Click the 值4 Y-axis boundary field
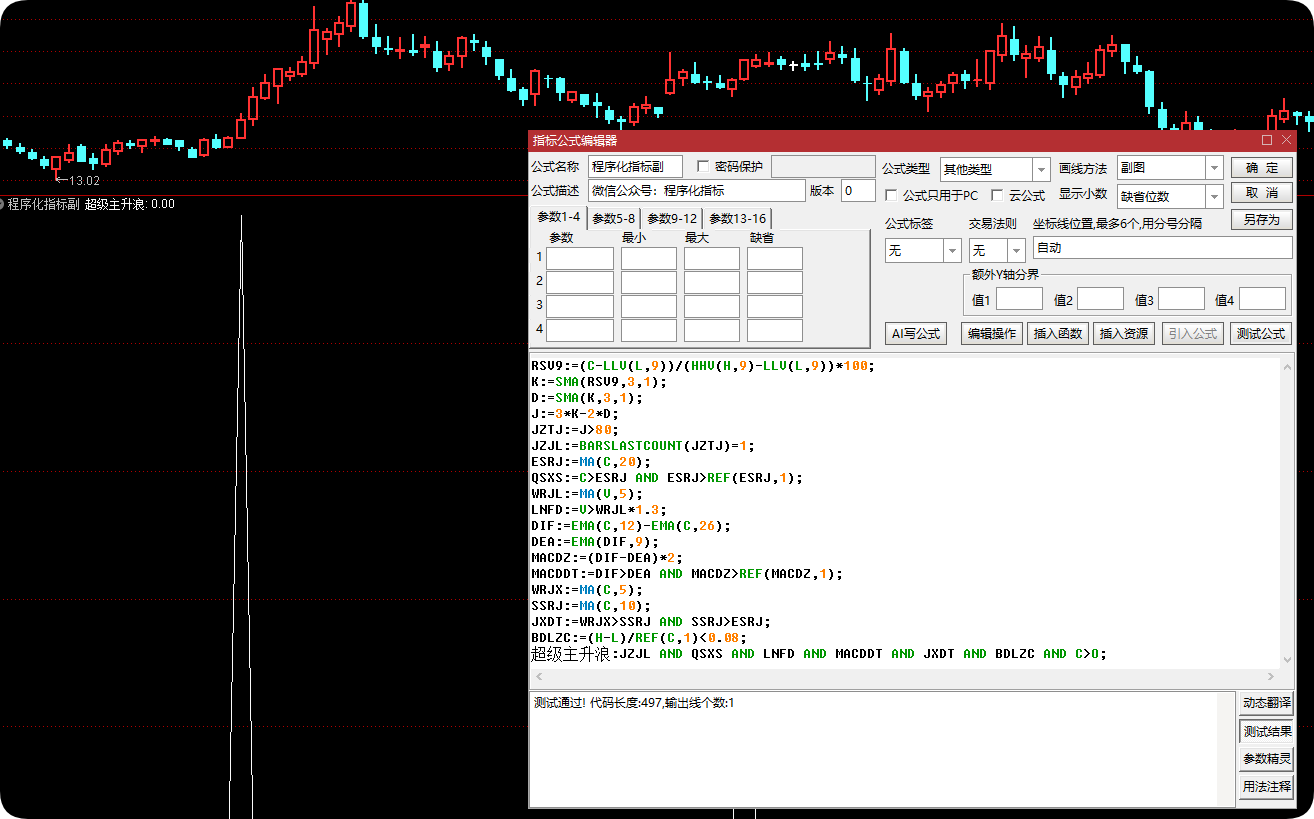 [x=1262, y=299]
